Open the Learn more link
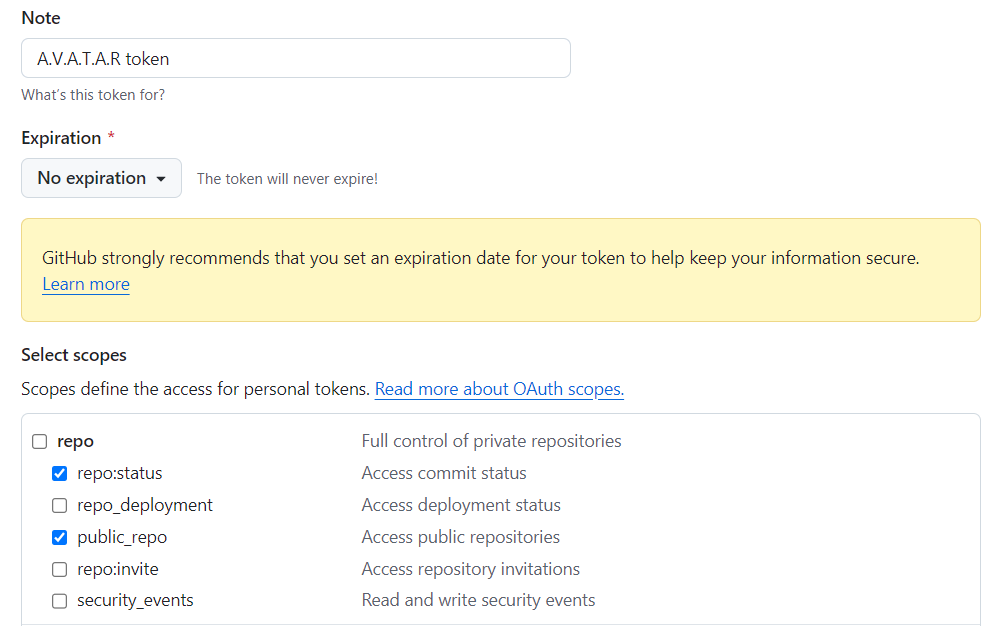This screenshot has height=626, width=993. click(86, 284)
